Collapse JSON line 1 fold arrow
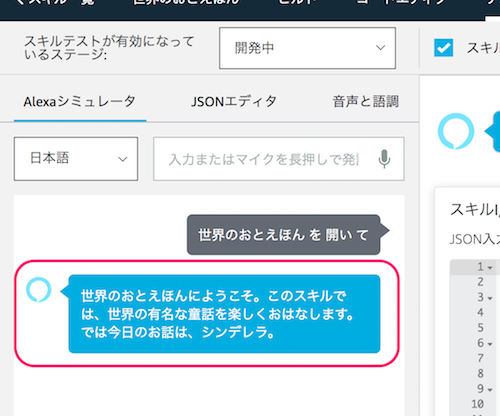The height and width of the screenshot is (416, 500). (490, 268)
